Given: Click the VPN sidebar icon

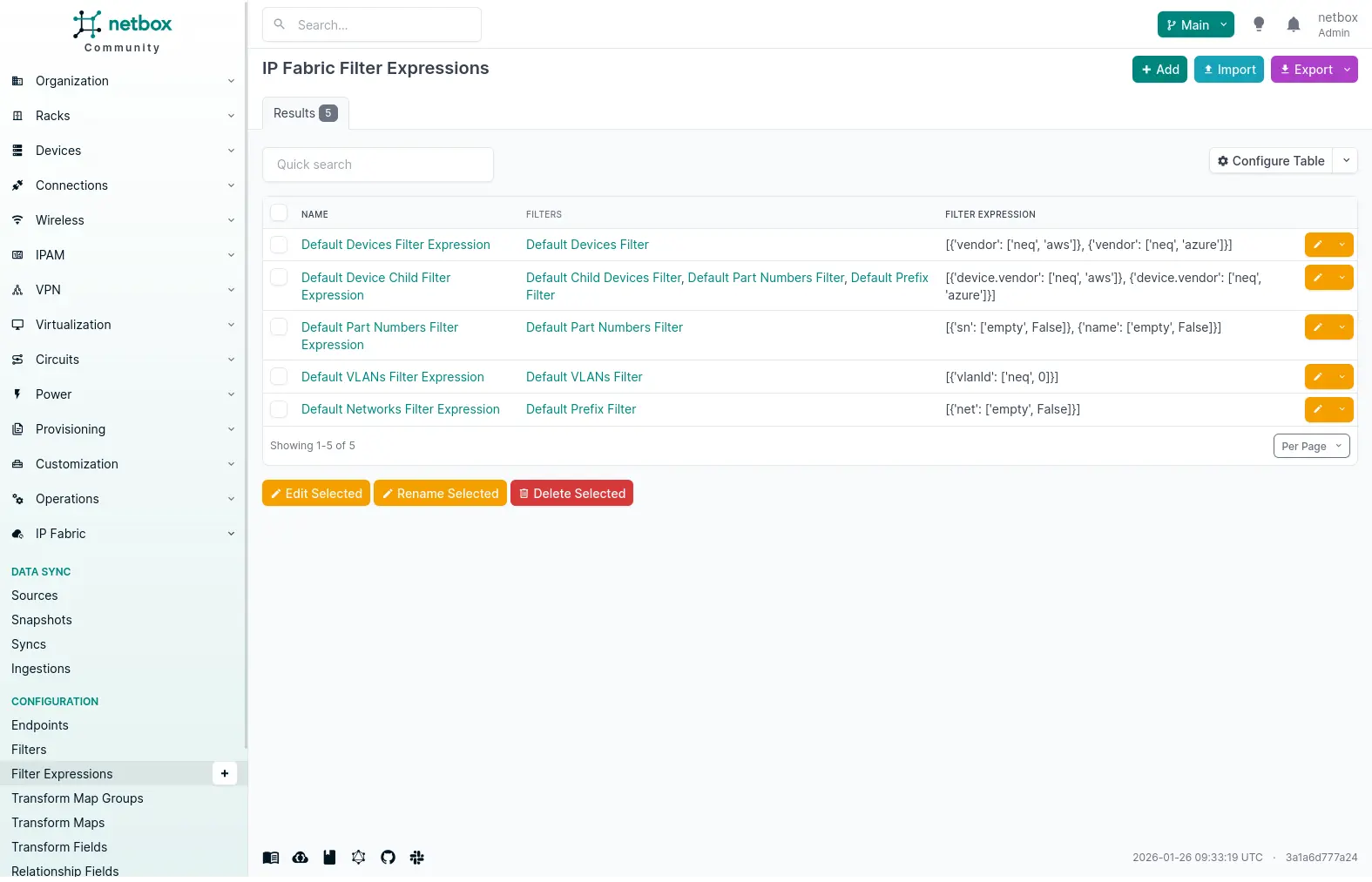Looking at the screenshot, I should [17, 290].
